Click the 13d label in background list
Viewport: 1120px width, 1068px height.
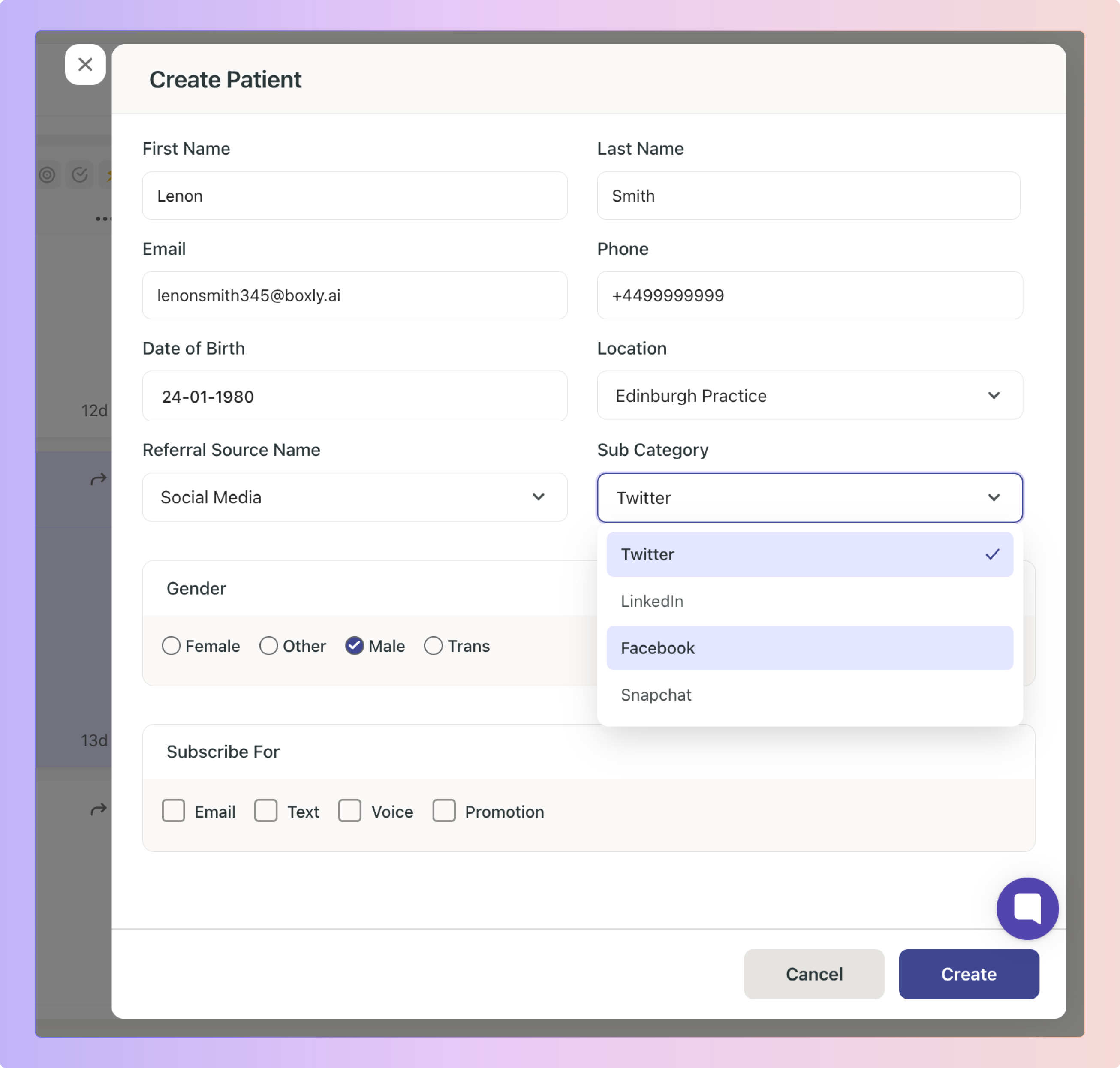click(94, 740)
